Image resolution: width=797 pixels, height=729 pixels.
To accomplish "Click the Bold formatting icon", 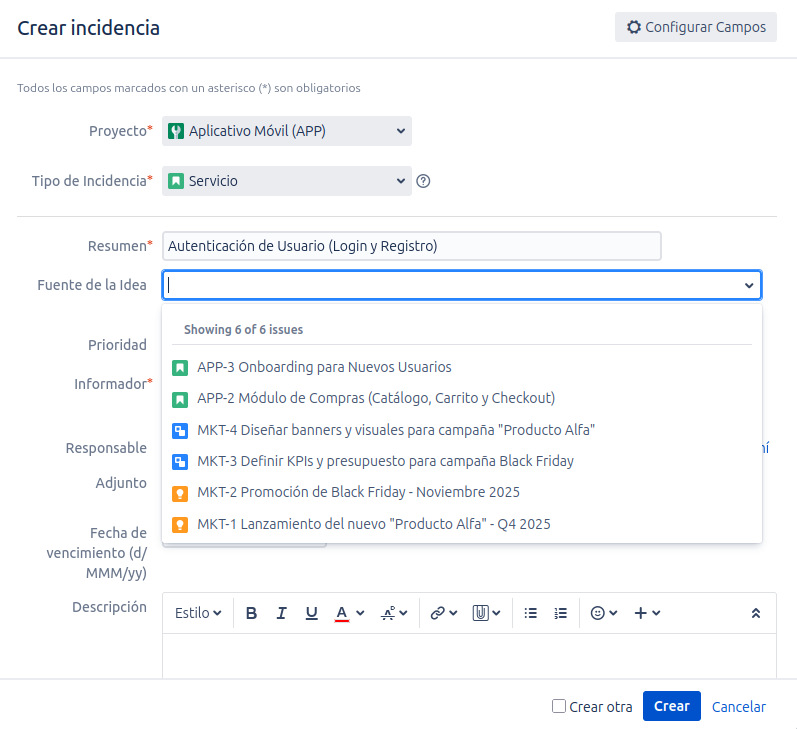I will tap(251, 613).
